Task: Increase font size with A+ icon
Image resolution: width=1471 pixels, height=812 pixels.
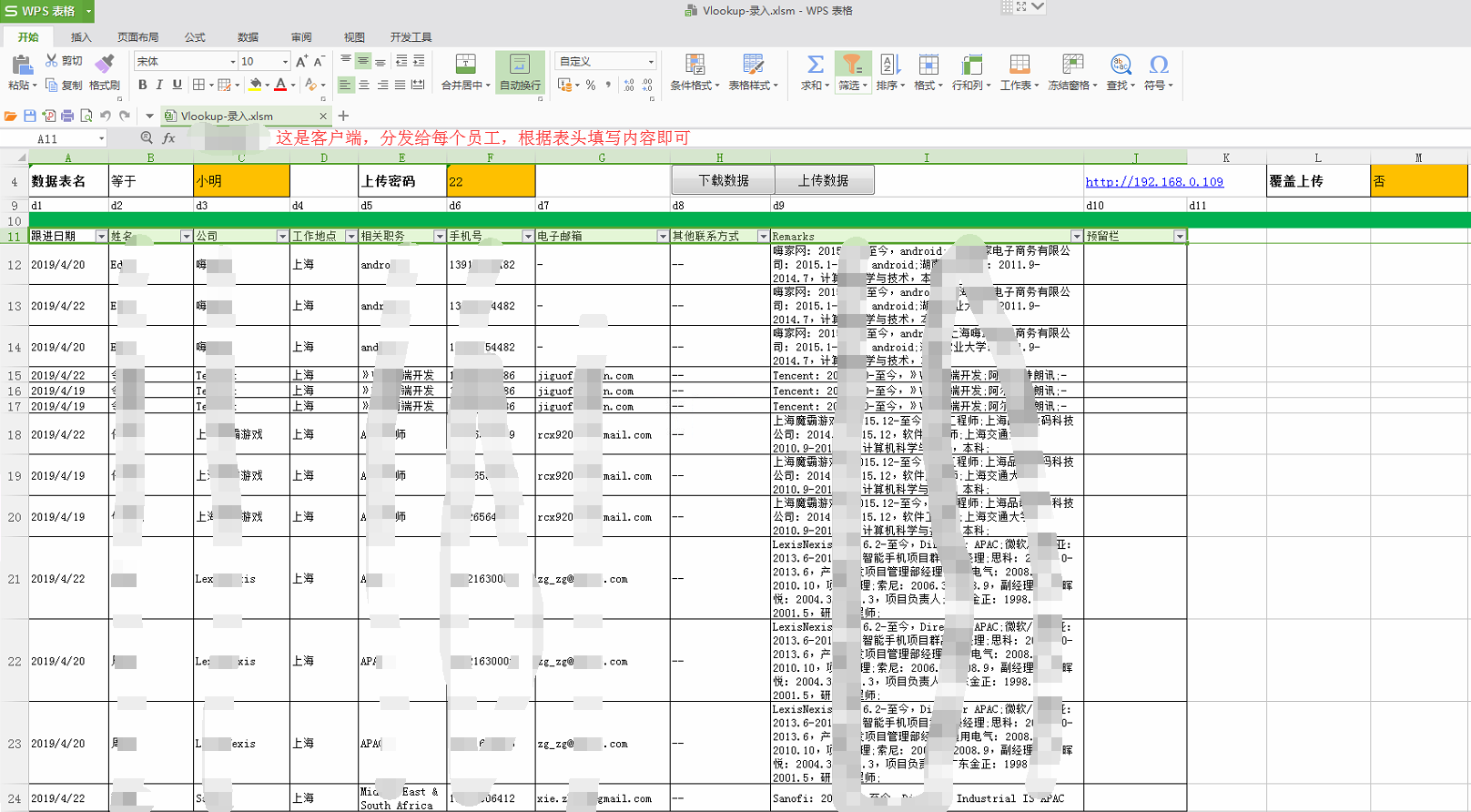Action: point(302,61)
